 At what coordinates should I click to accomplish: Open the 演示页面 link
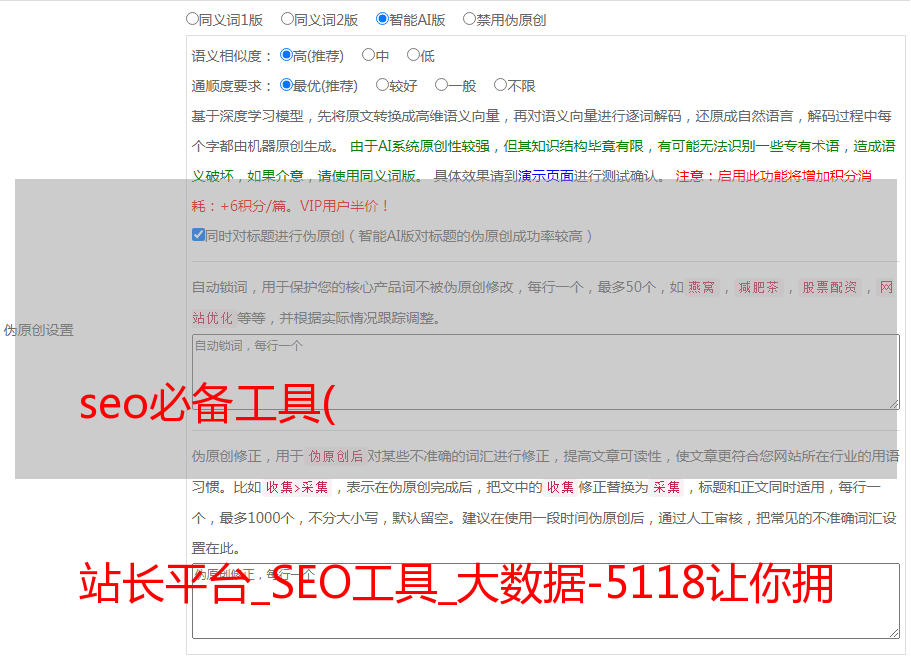coord(546,176)
